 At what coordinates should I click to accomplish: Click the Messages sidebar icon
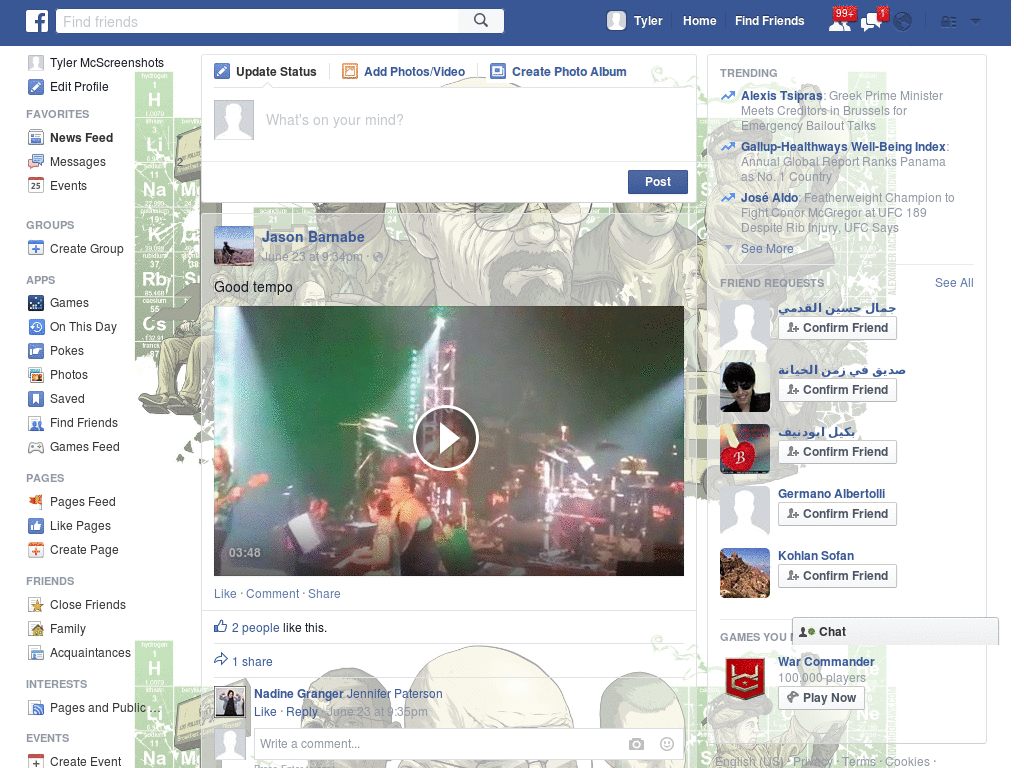(36, 162)
